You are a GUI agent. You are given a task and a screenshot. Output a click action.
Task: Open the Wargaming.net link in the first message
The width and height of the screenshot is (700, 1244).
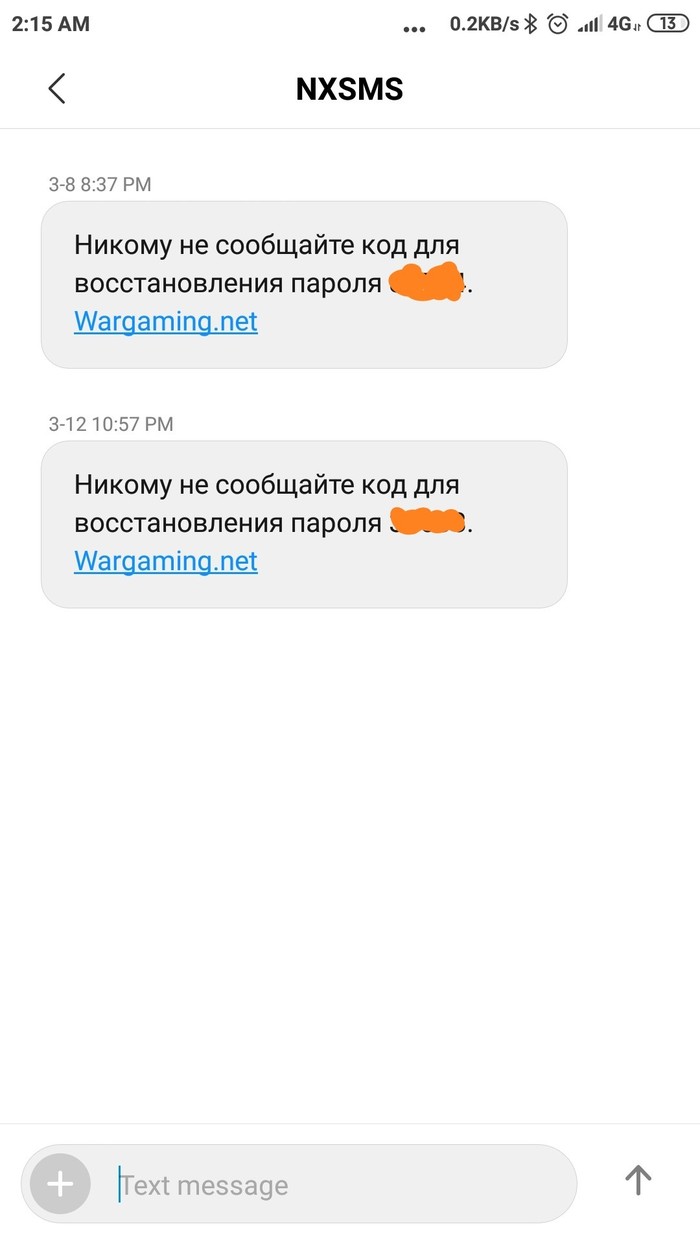tap(166, 321)
